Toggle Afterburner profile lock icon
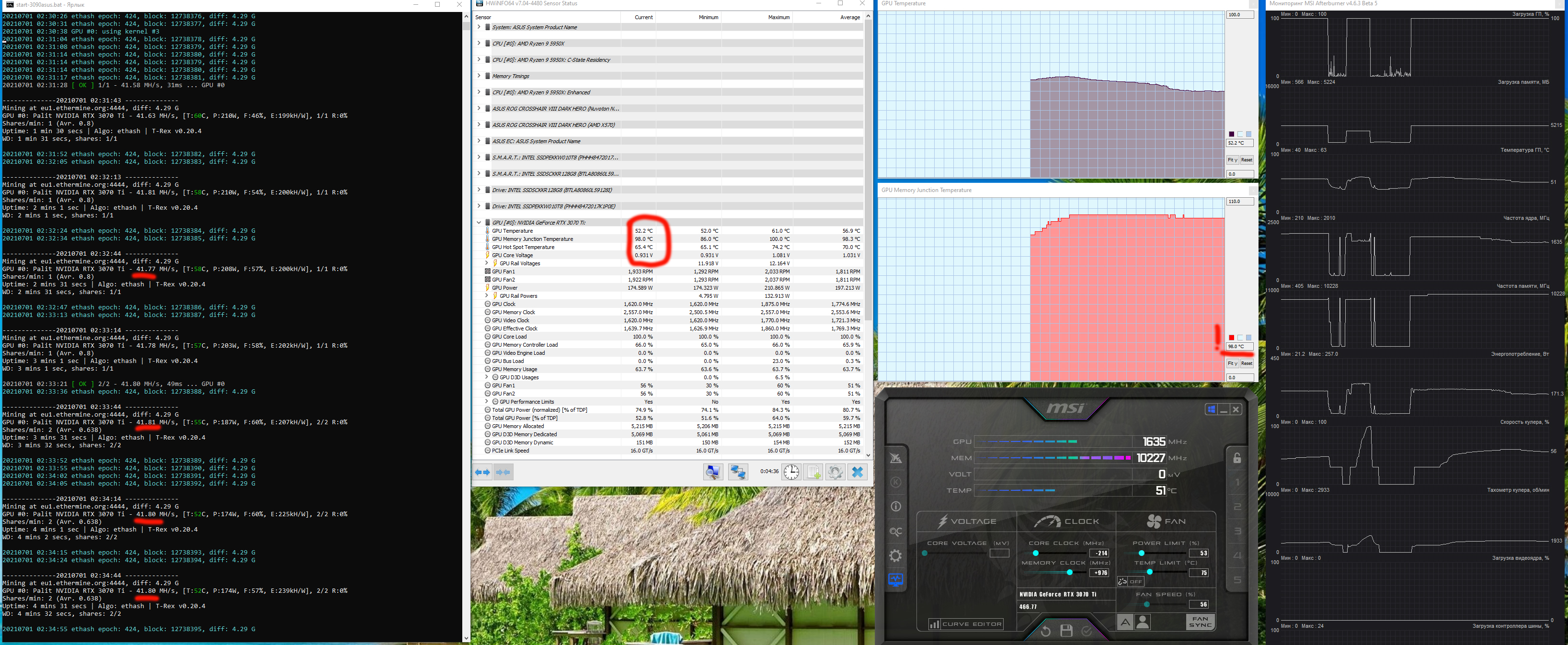Image resolution: width=1568 pixels, height=645 pixels. click(x=1237, y=458)
